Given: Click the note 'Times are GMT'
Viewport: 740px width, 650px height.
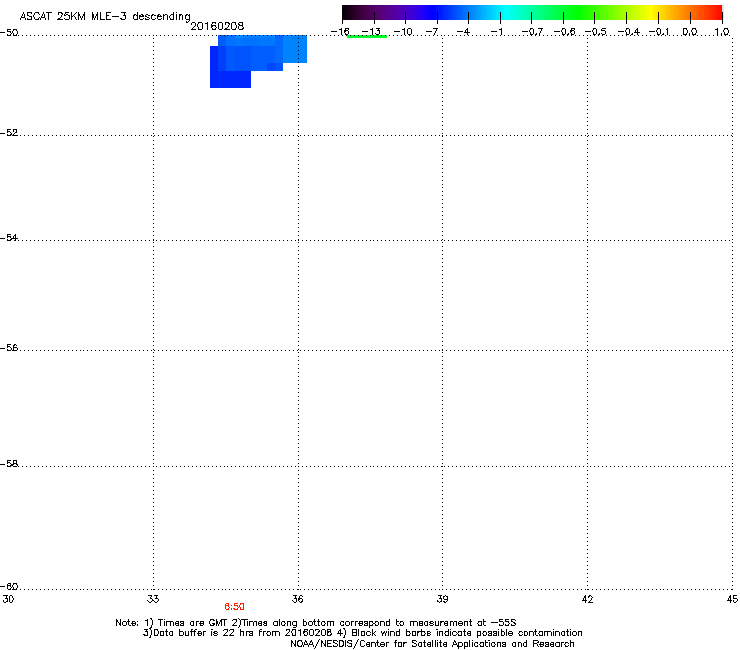Looking at the screenshot, I should (193, 623).
